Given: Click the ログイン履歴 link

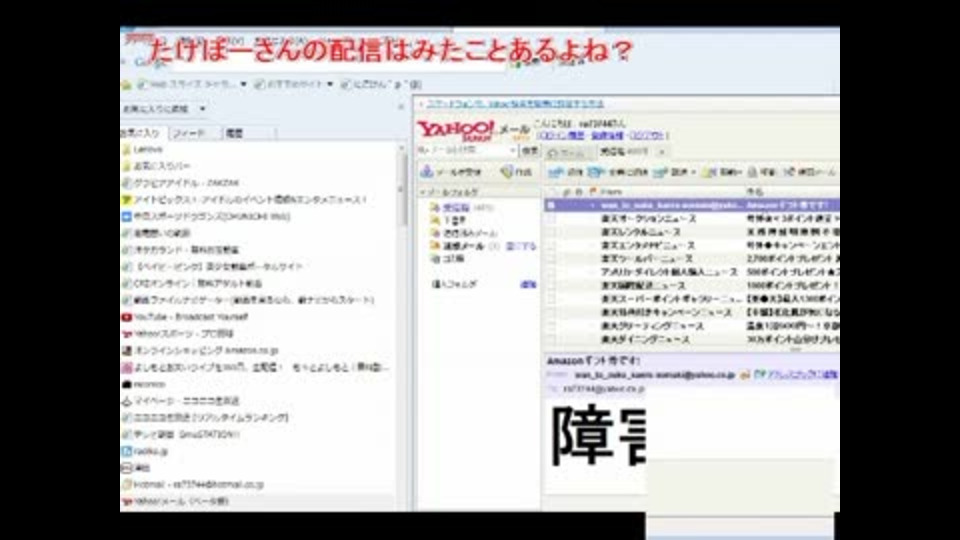Looking at the screenshot, I should 561,135.
